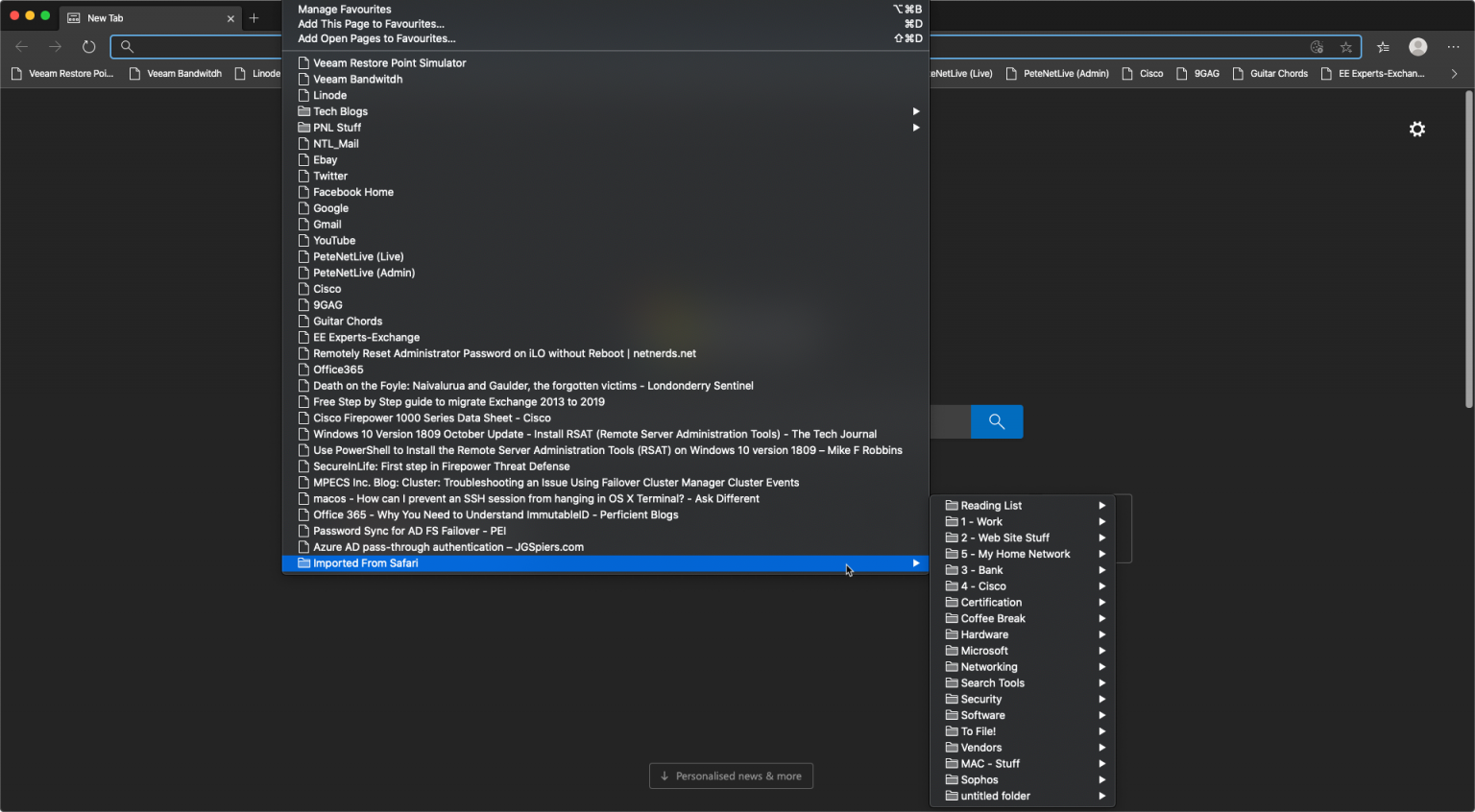Expand the Tech Blogs folder
The image size is (1475, 812).
(605, 111)
